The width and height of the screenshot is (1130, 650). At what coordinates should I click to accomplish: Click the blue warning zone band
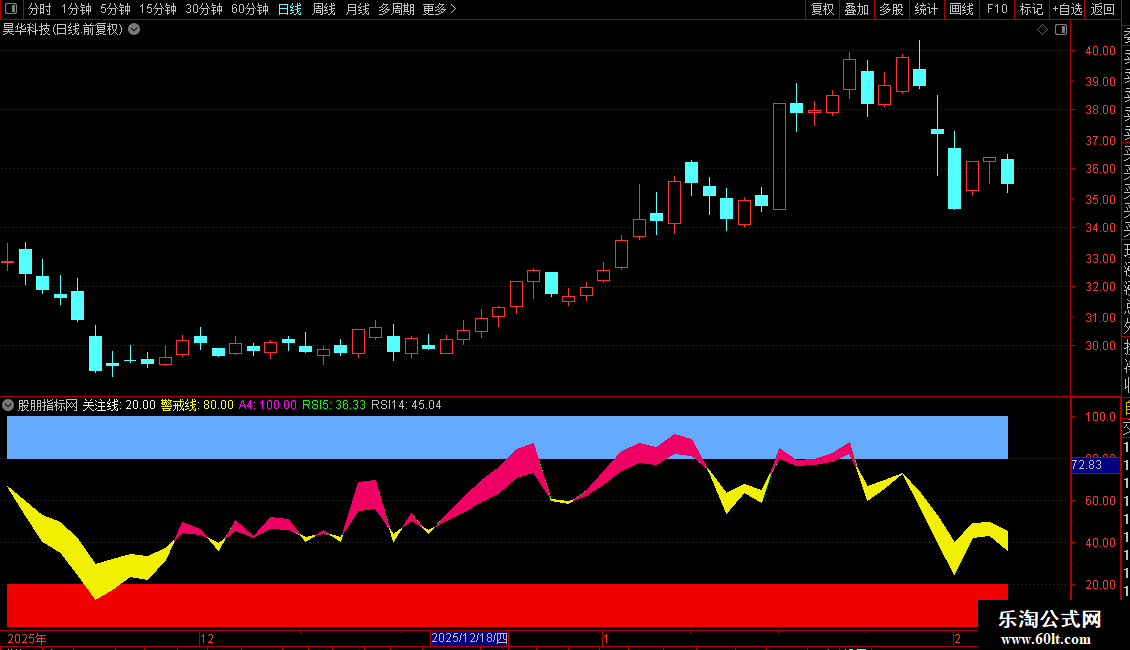coord(507,437)
